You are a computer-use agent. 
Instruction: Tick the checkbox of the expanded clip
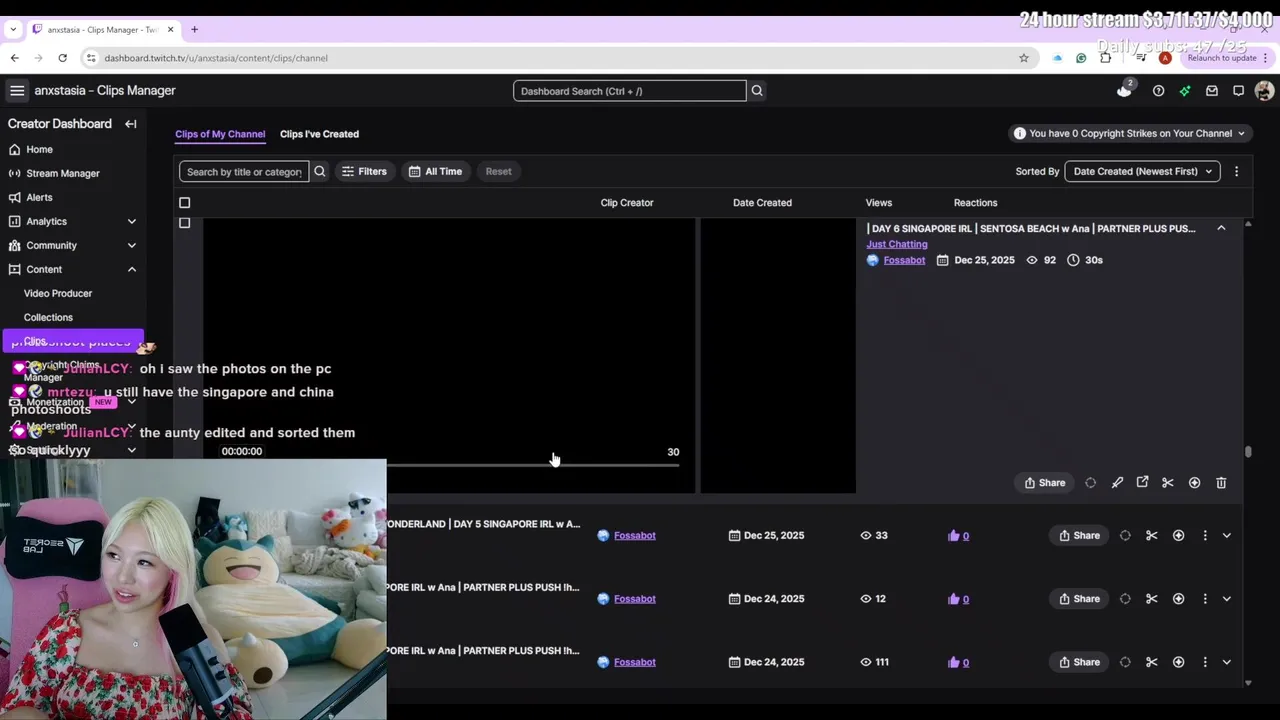184,223
